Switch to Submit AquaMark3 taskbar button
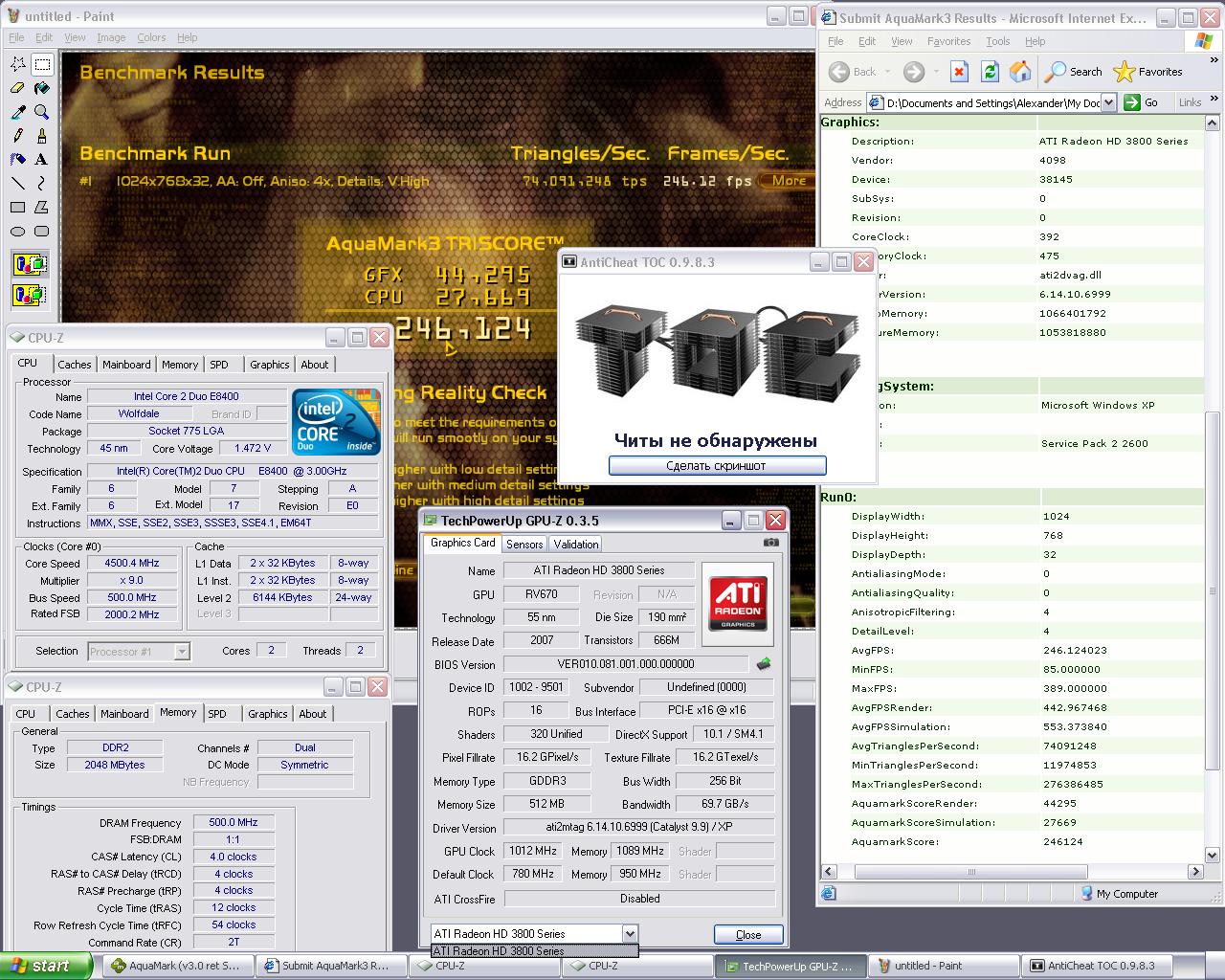The image size is (1225, 980). point(331,966)
